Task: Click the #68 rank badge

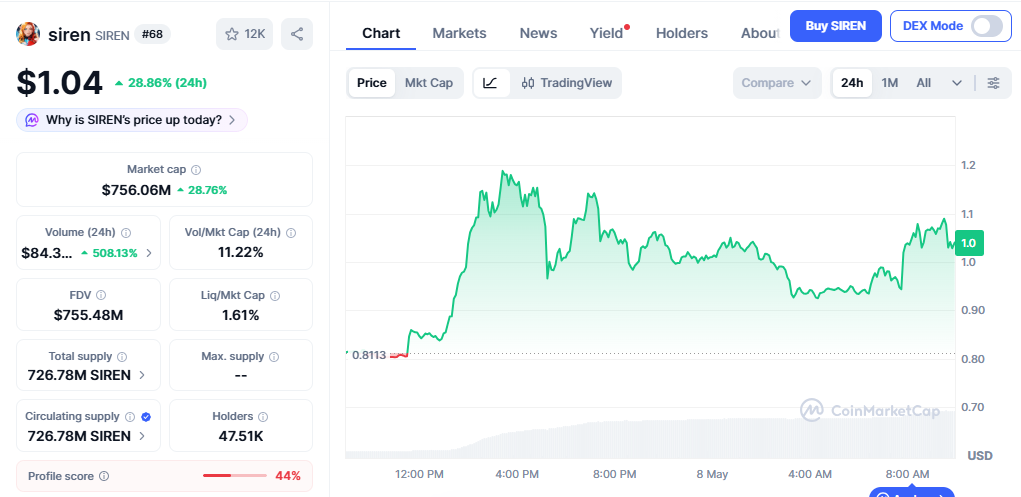Action: [152, 34]
